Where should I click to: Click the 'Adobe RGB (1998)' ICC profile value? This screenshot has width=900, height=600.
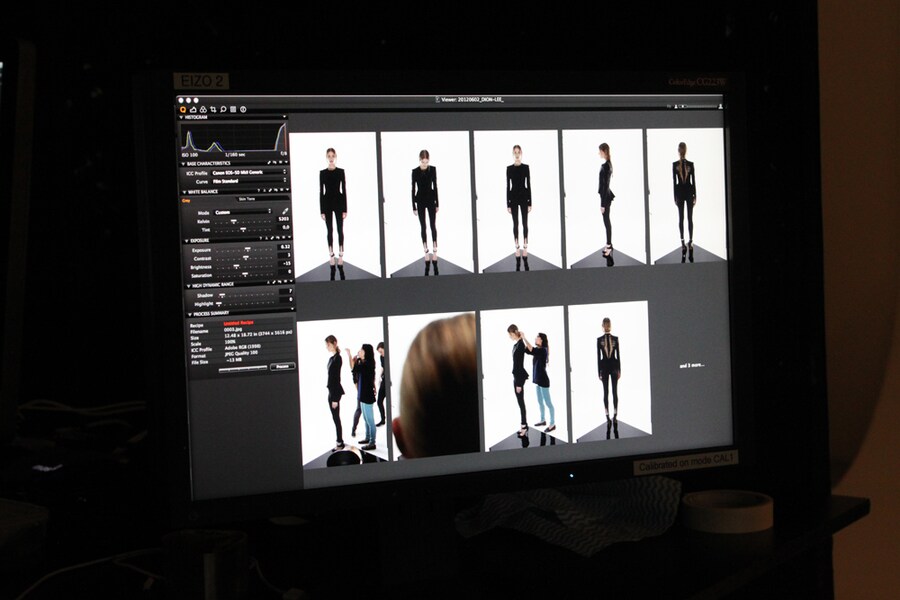243,347
